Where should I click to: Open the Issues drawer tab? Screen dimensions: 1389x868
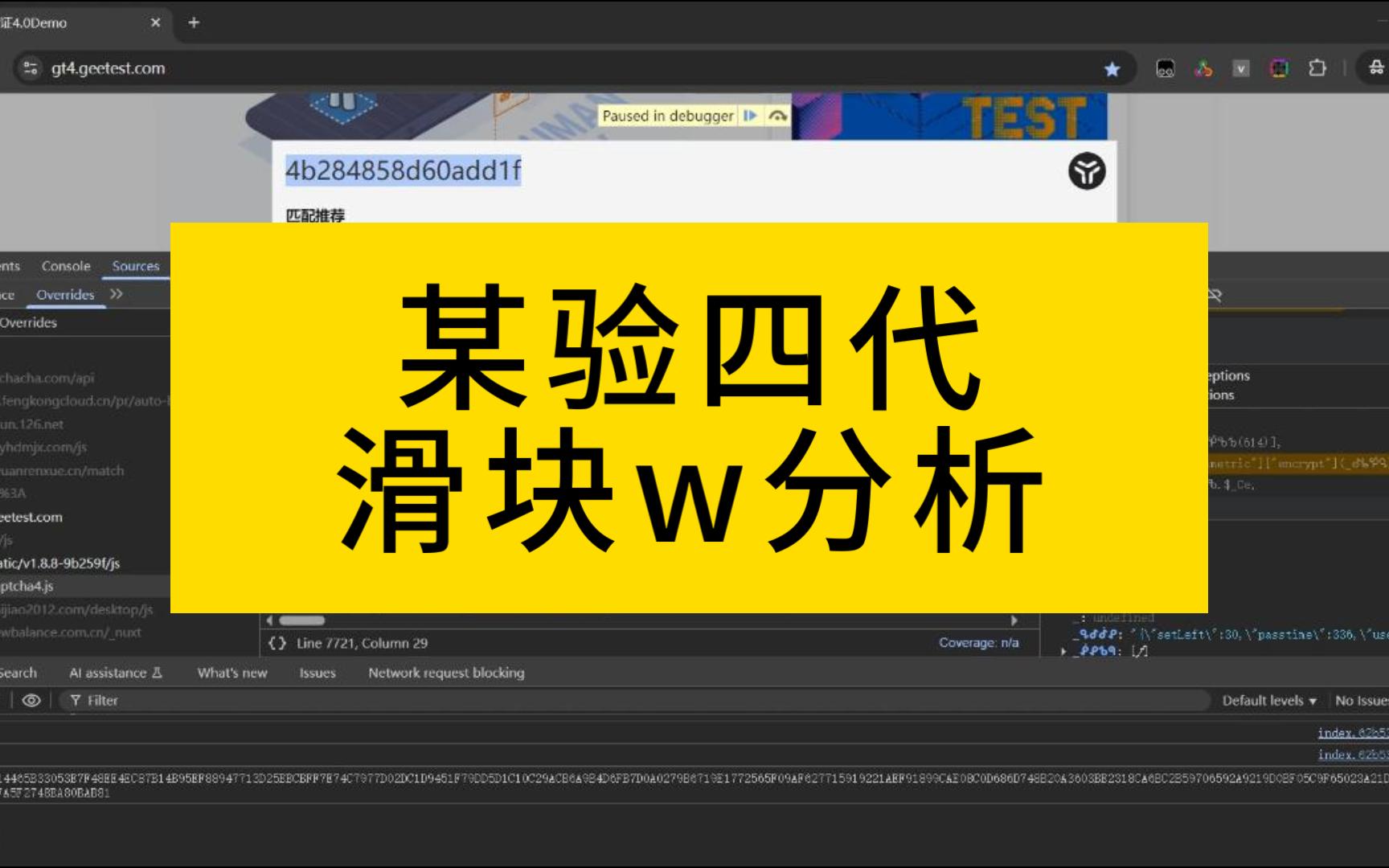coord(318,673)
